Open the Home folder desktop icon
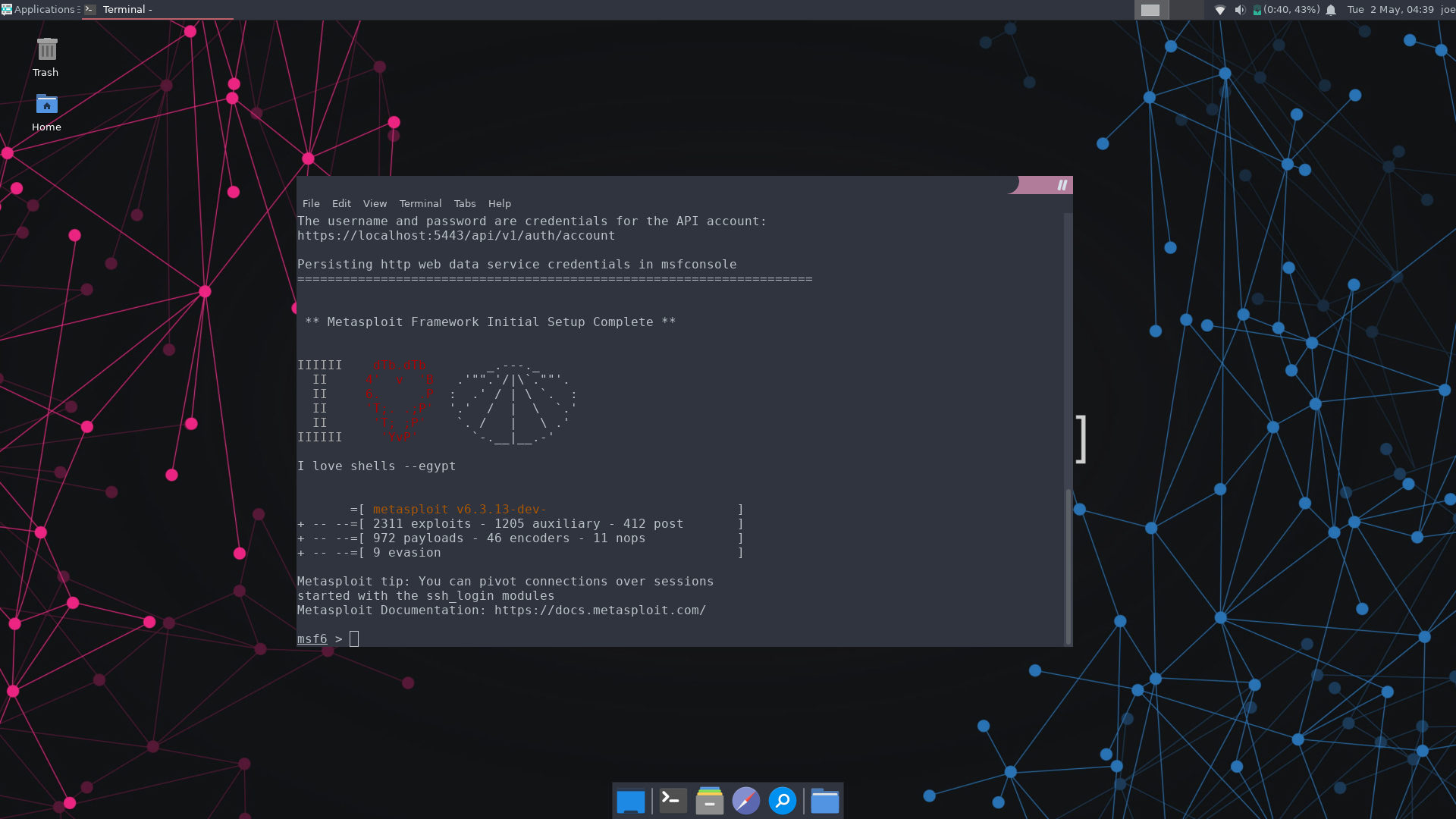 coord(46,105)
